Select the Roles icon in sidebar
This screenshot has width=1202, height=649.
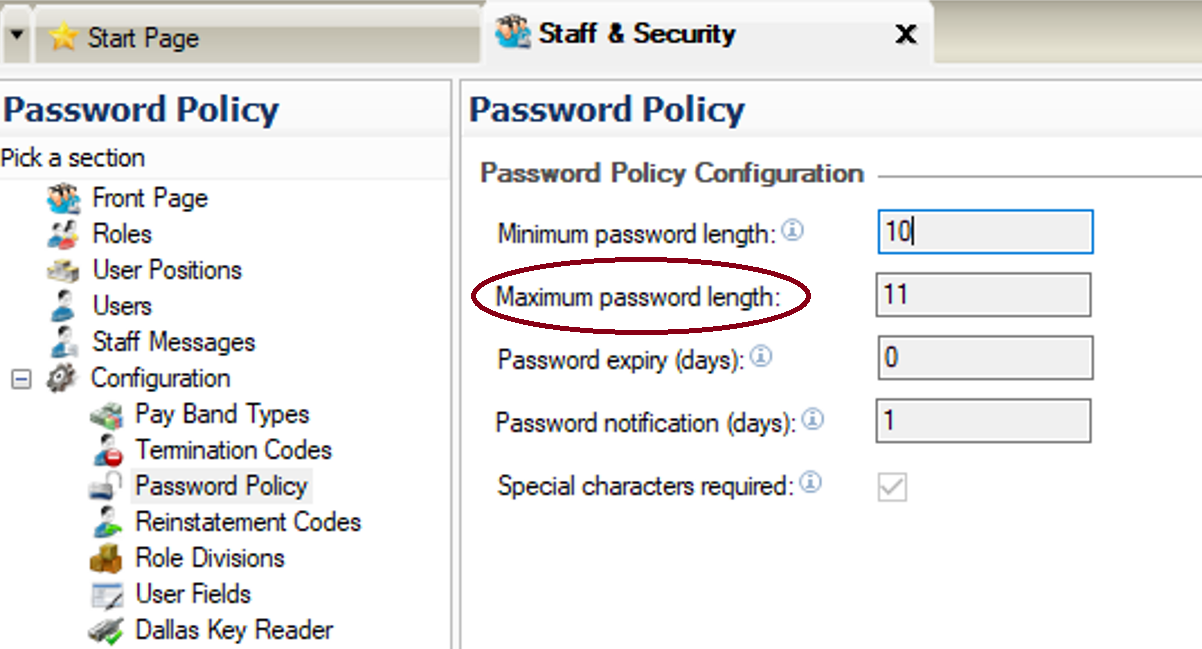tap(64, 235)
